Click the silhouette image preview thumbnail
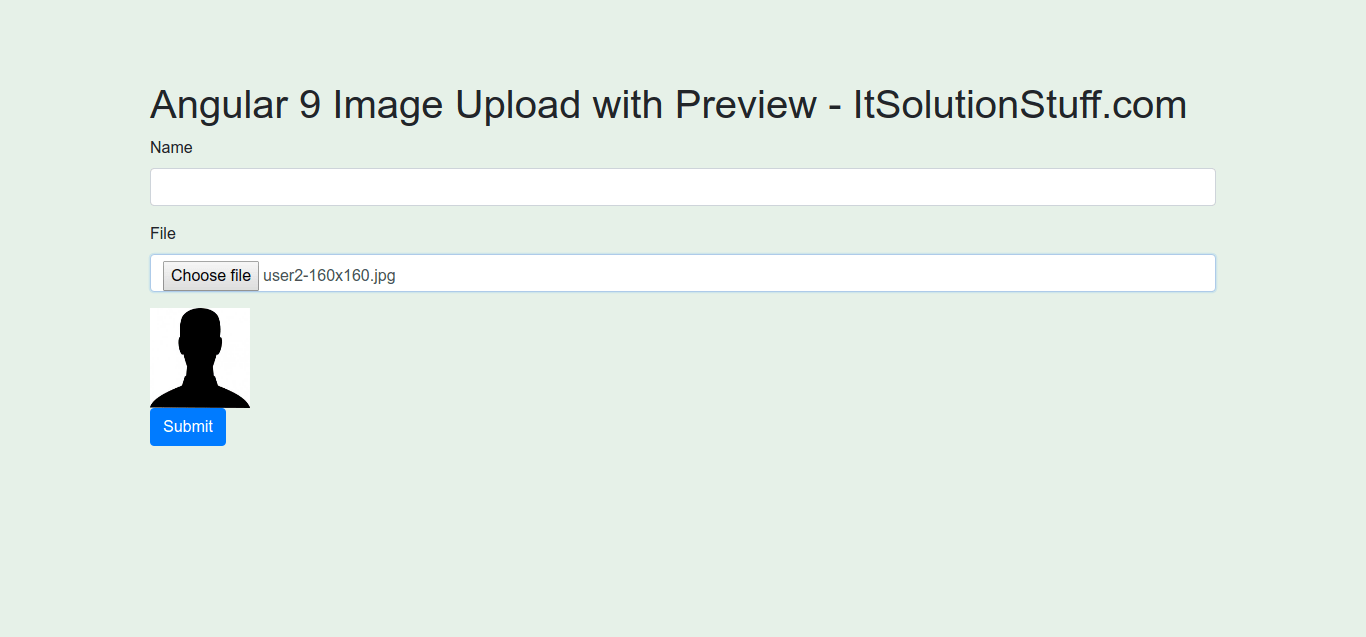This screenshot has width=1366, height=637. click(x=200, y=358)
